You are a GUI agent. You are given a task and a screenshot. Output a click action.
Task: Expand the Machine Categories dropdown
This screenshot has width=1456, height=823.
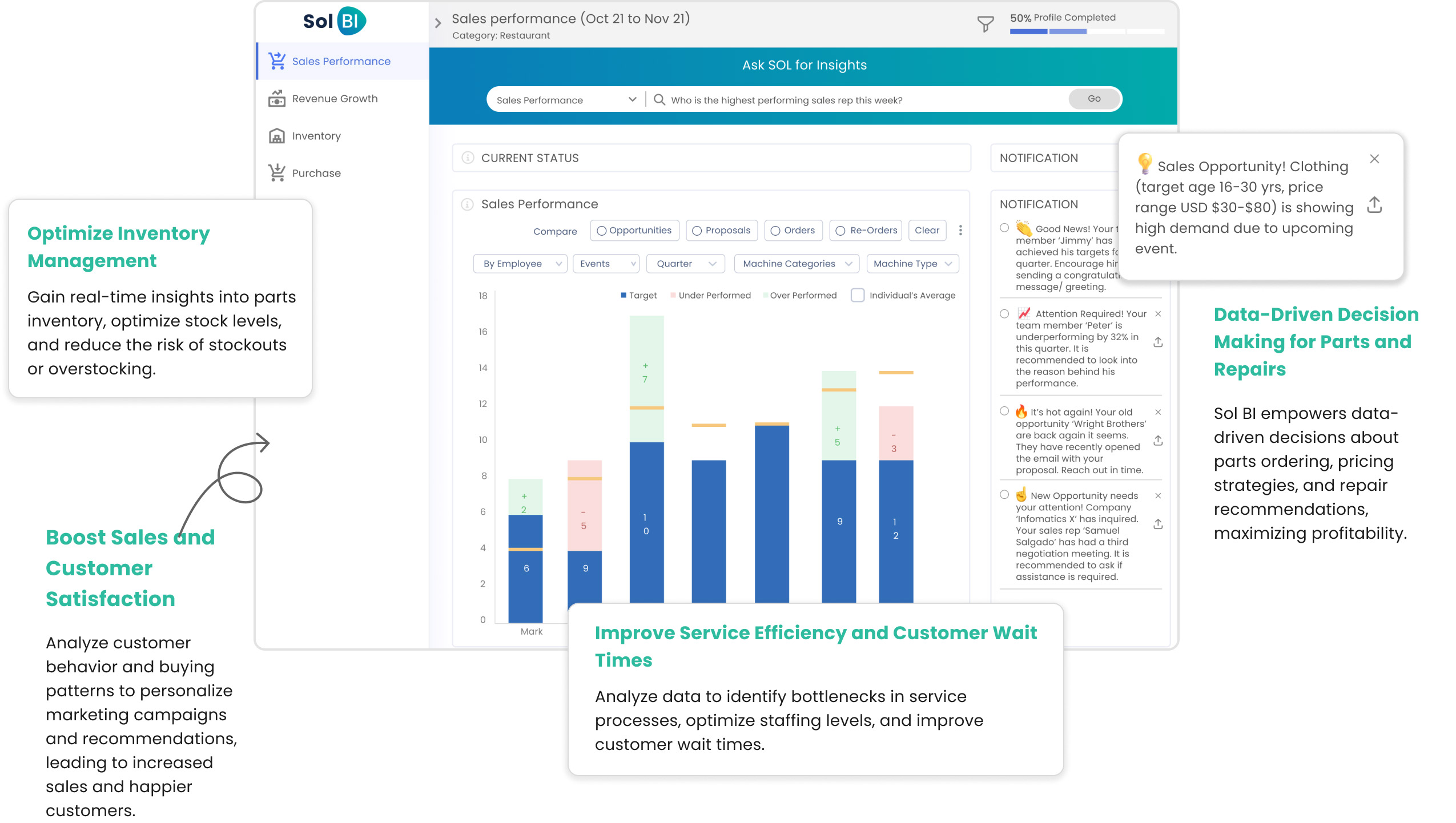(797, 264)
